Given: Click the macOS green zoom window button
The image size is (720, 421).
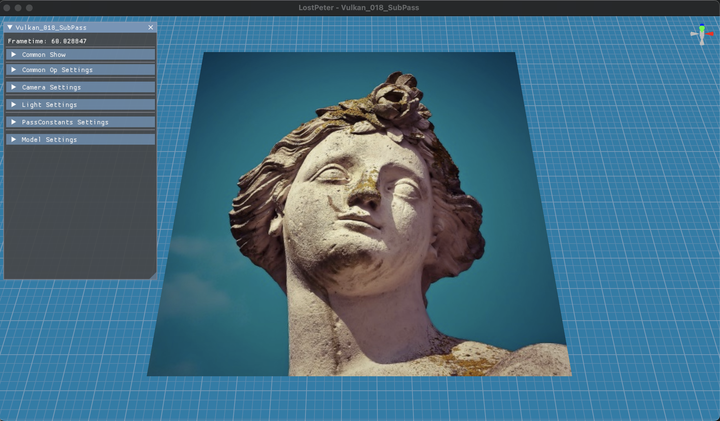Looking at the screenshot, I should 29,8.
